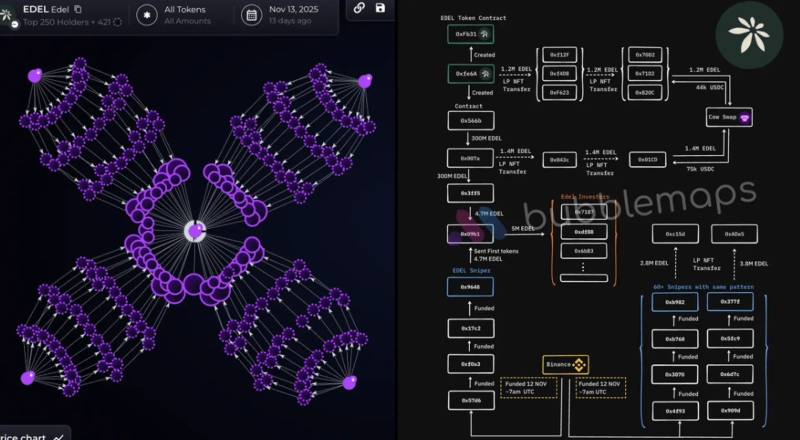This screenshot has height=440, width=800.
Task: Click the asterisk All Tokens icon
Action: point(147,15)
